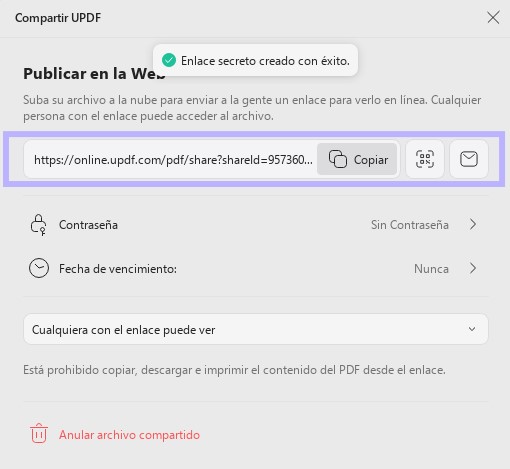This screenshot has width=510, height=469.
Task: Click the Fecha de vencimiento clock icon
Action: 39,268
